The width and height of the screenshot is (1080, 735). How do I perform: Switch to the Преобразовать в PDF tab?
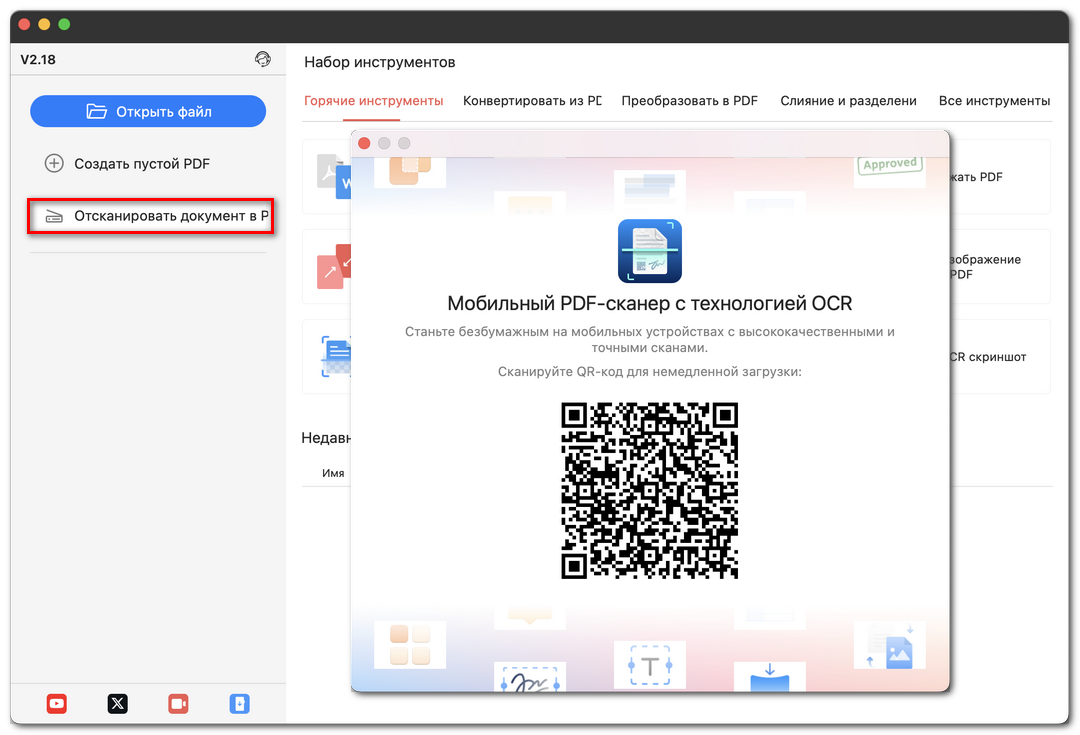689,101
